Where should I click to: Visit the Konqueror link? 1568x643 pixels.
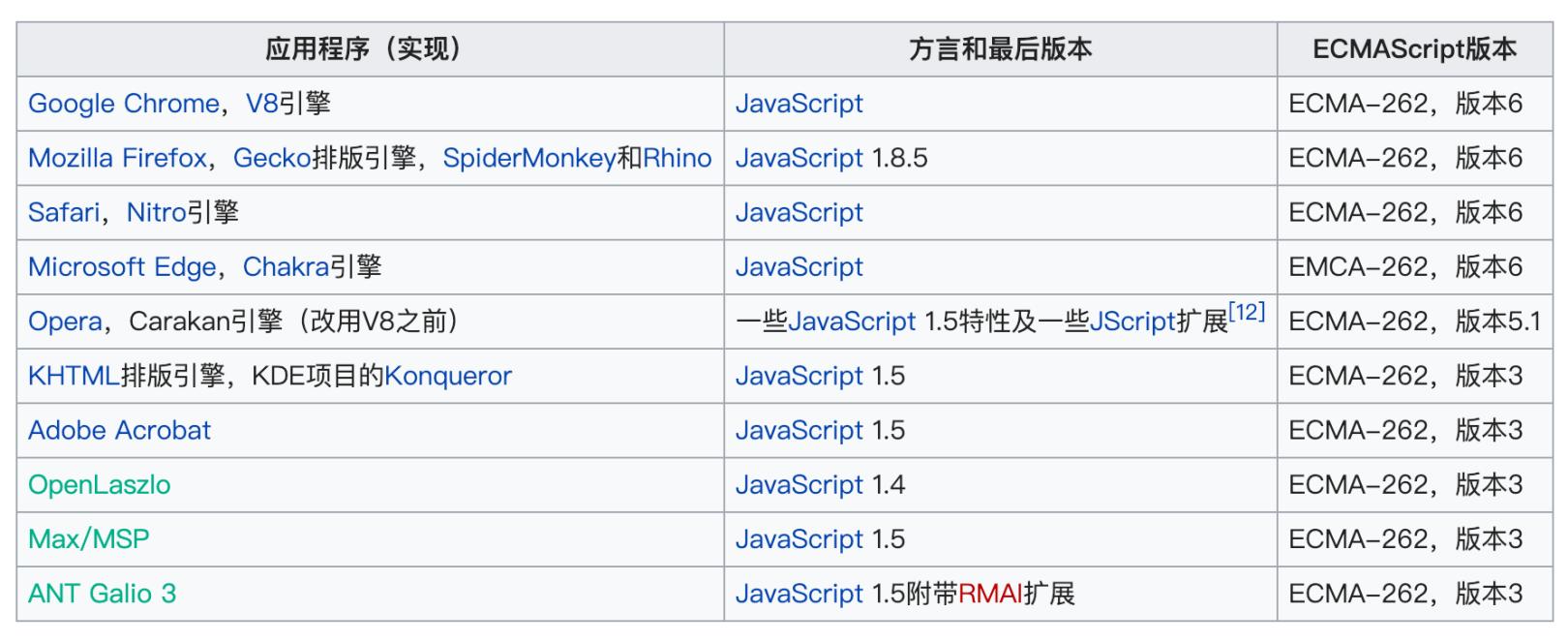448,375
